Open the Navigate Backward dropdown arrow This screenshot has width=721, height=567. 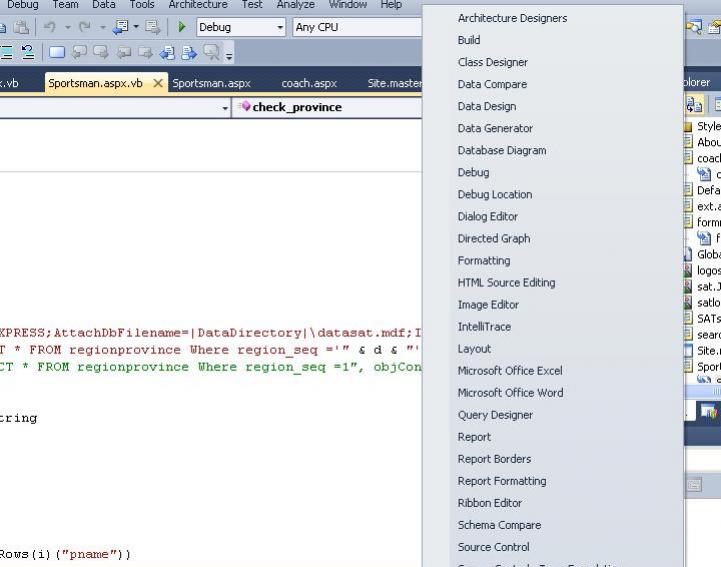(x=136, y=27)
